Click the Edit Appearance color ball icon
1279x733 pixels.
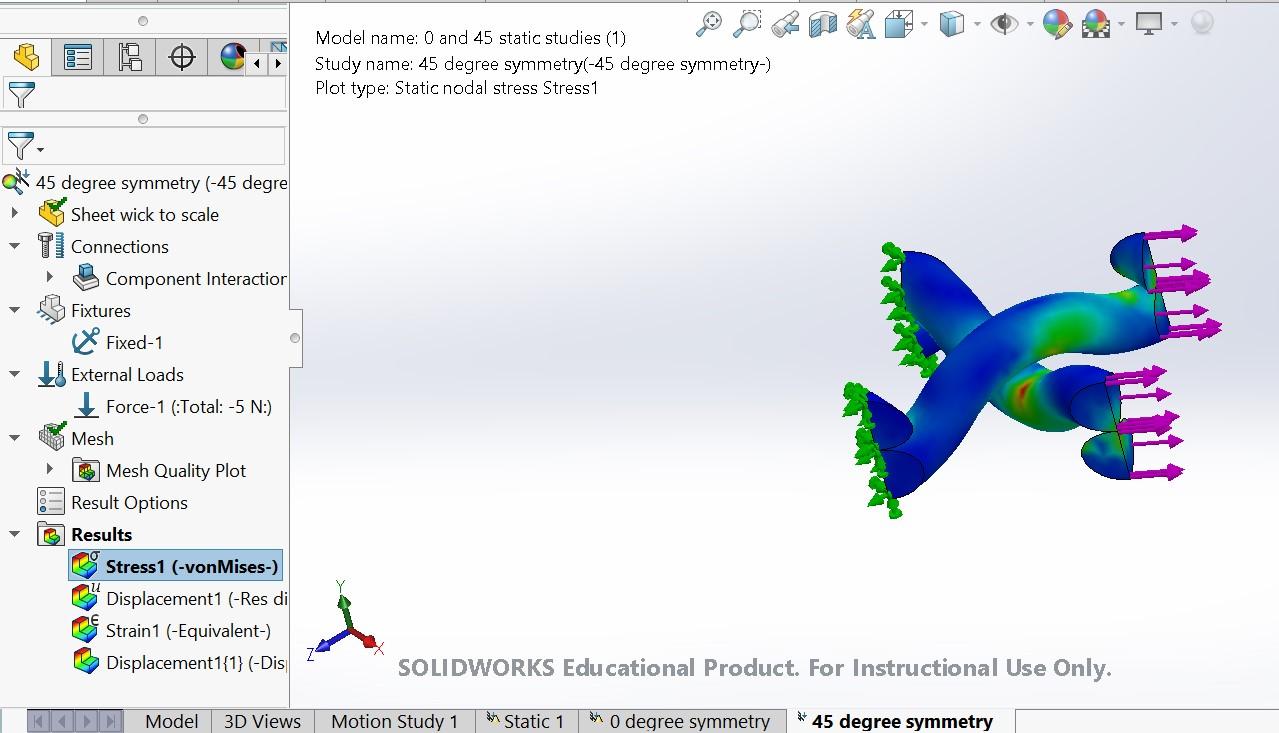pyautogui.click(x=1057, y=24)
